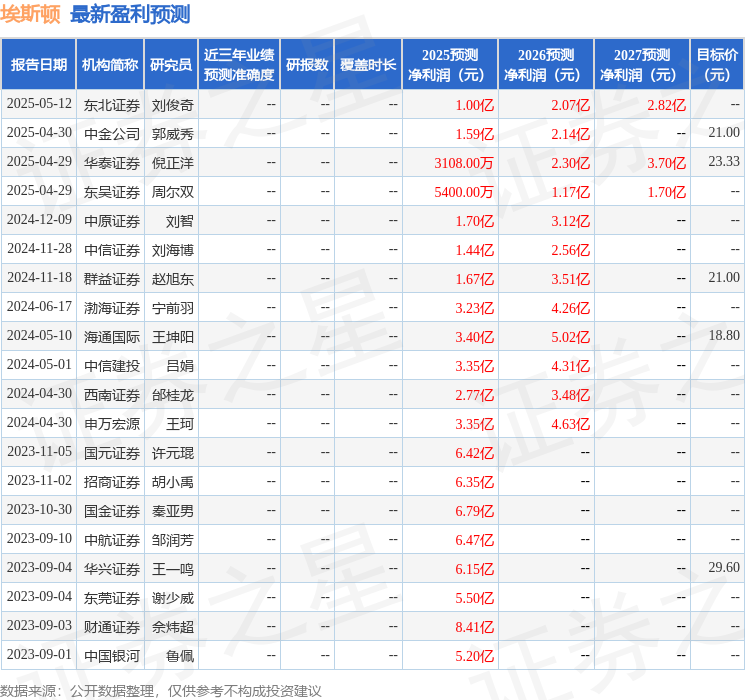
Task: Click the 研究员 column header
Action: [x=171, y=65]
